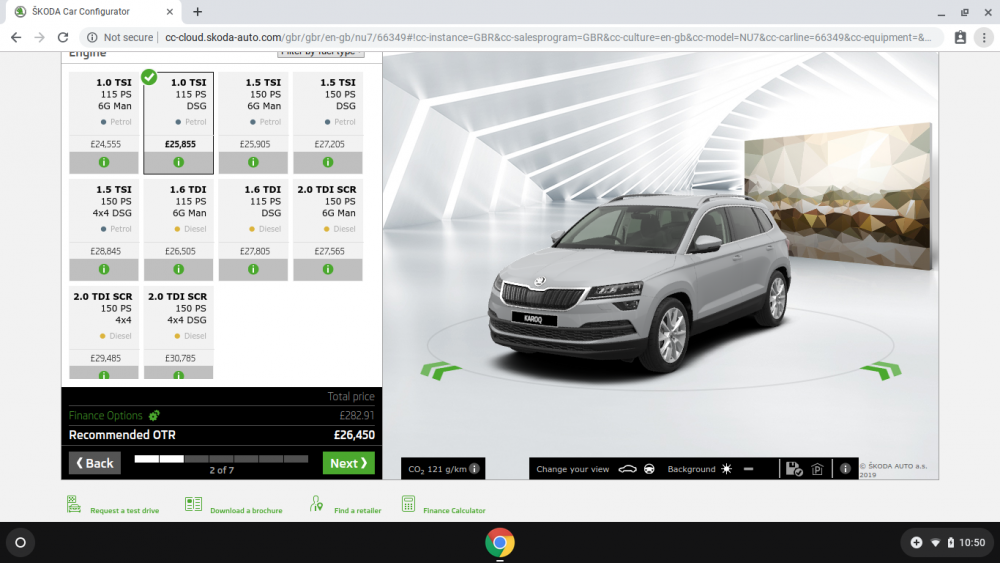Switch to interior steering wheel view
Image resolution: width=1000 pixels, height=563 pixels.
649,469
